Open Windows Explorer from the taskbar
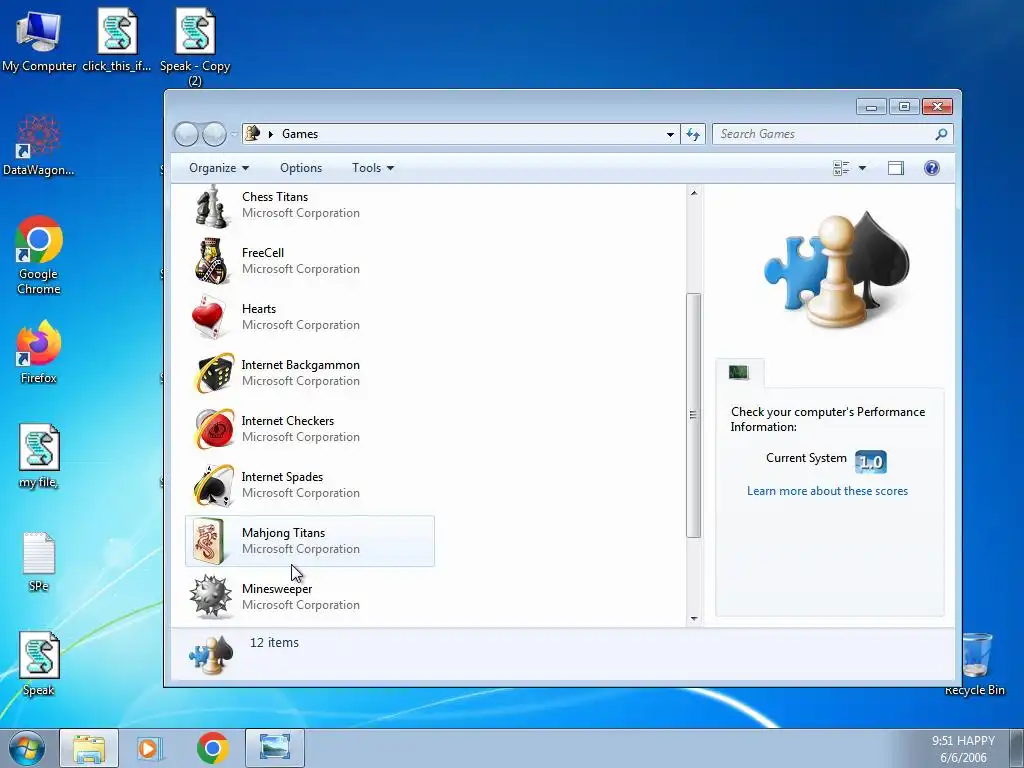This screenshot has width=1024, height=768. click(x=89, y=748)
